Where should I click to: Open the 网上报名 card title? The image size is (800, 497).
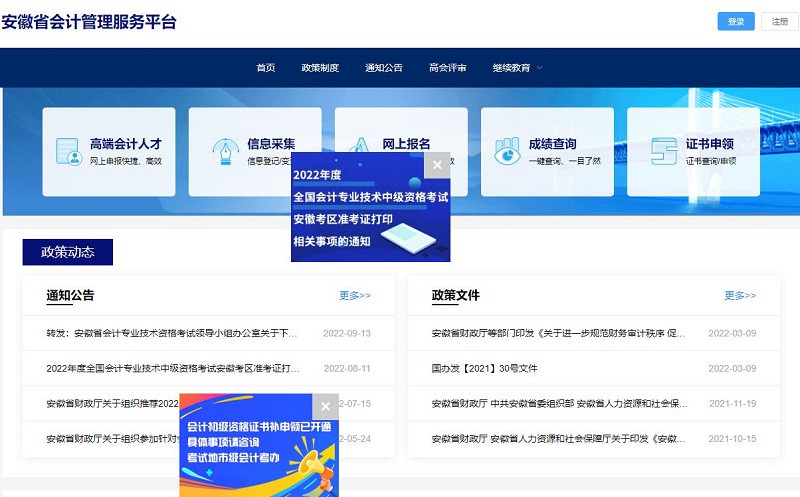pyautogui.click(x=406, y=144)
